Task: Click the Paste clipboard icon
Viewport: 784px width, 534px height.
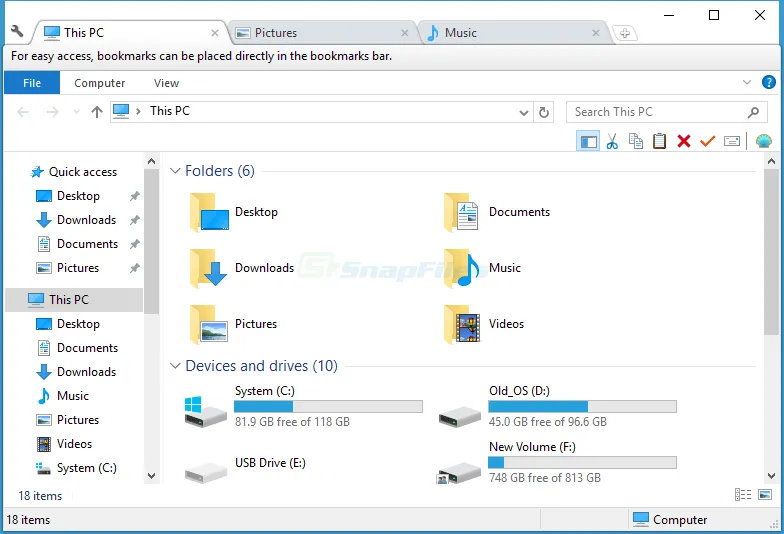Action: pos(660,141)
